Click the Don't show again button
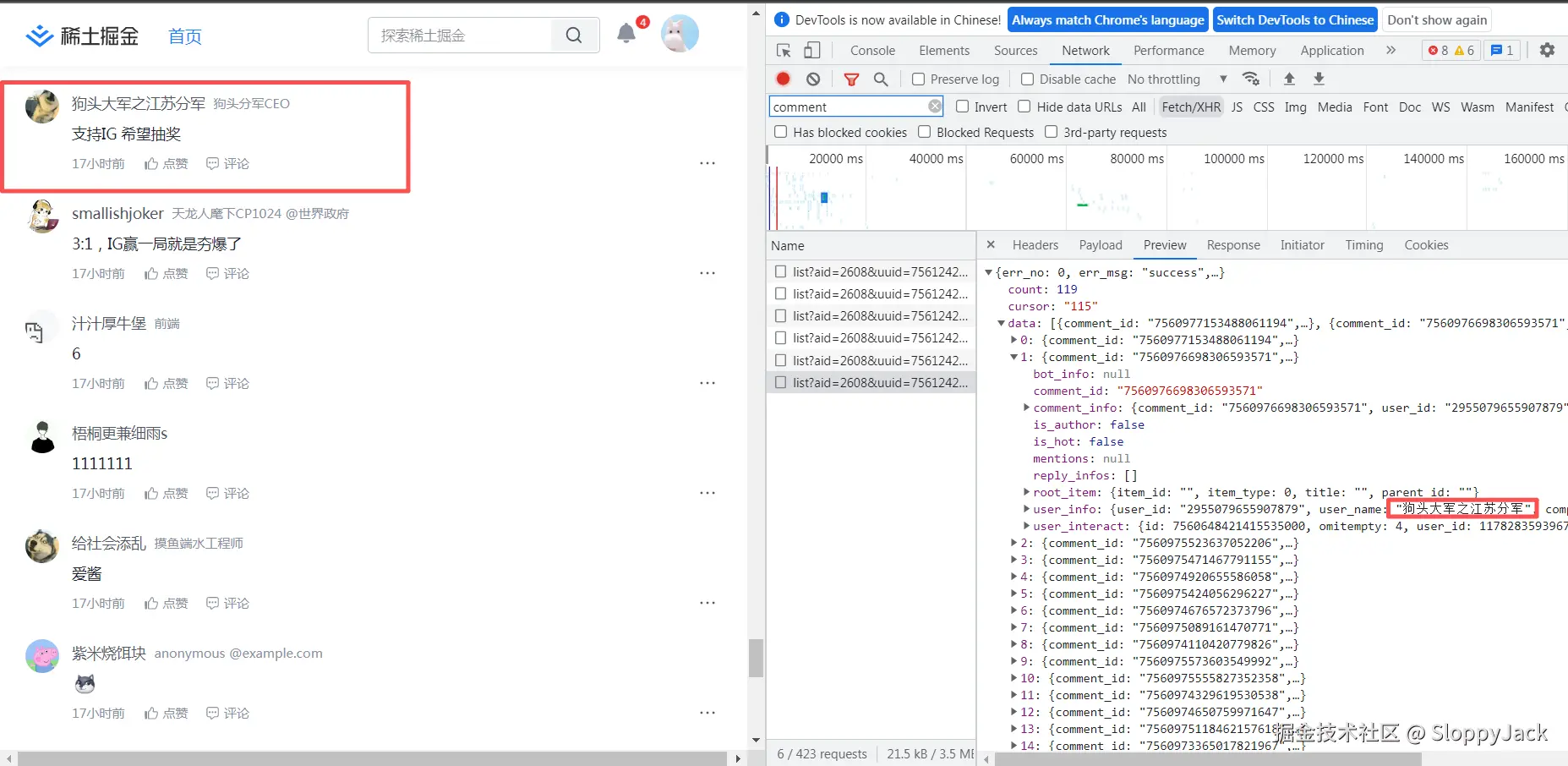 tap(1436, 19)
